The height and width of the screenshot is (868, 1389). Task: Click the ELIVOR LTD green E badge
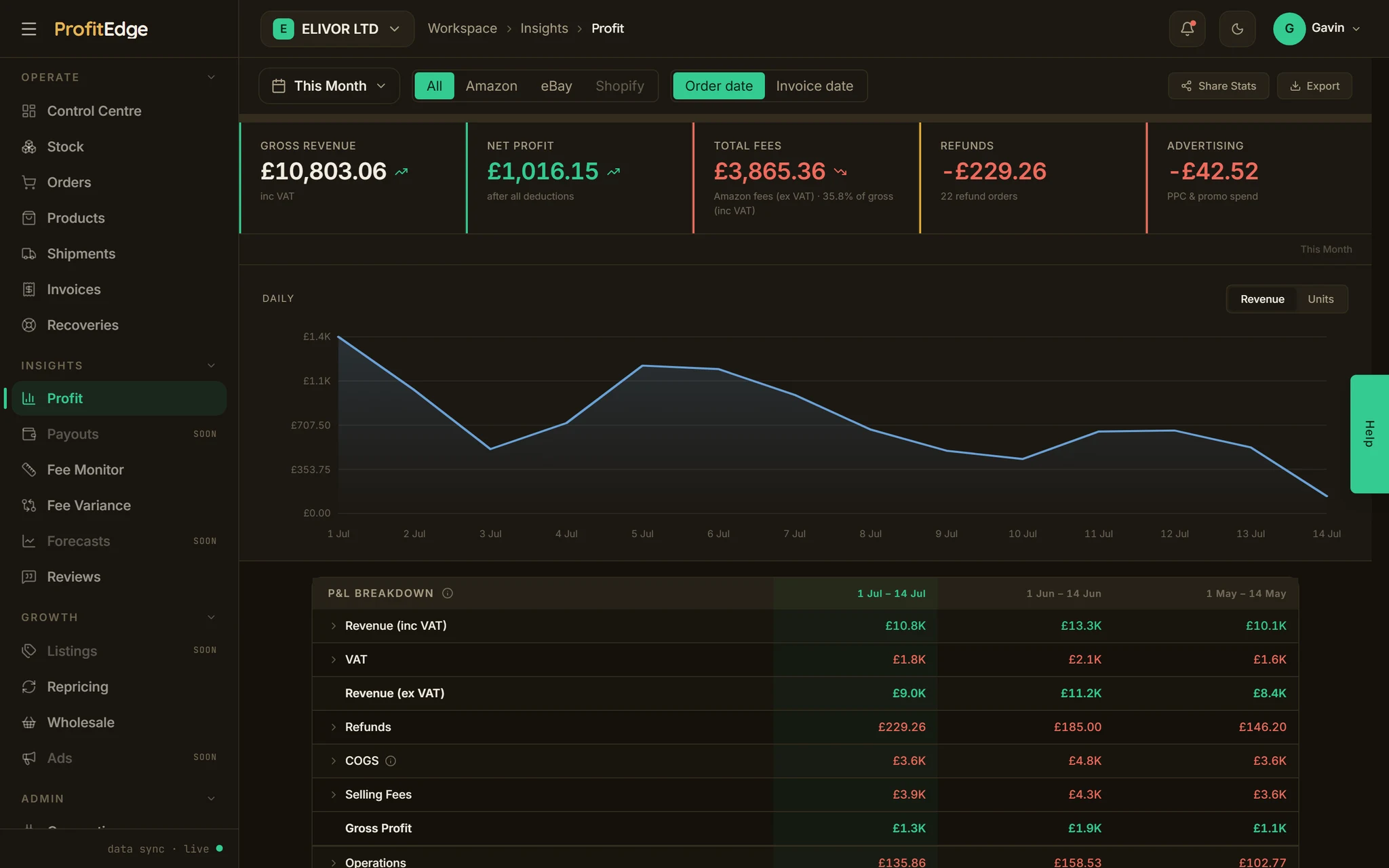point(283,28)
